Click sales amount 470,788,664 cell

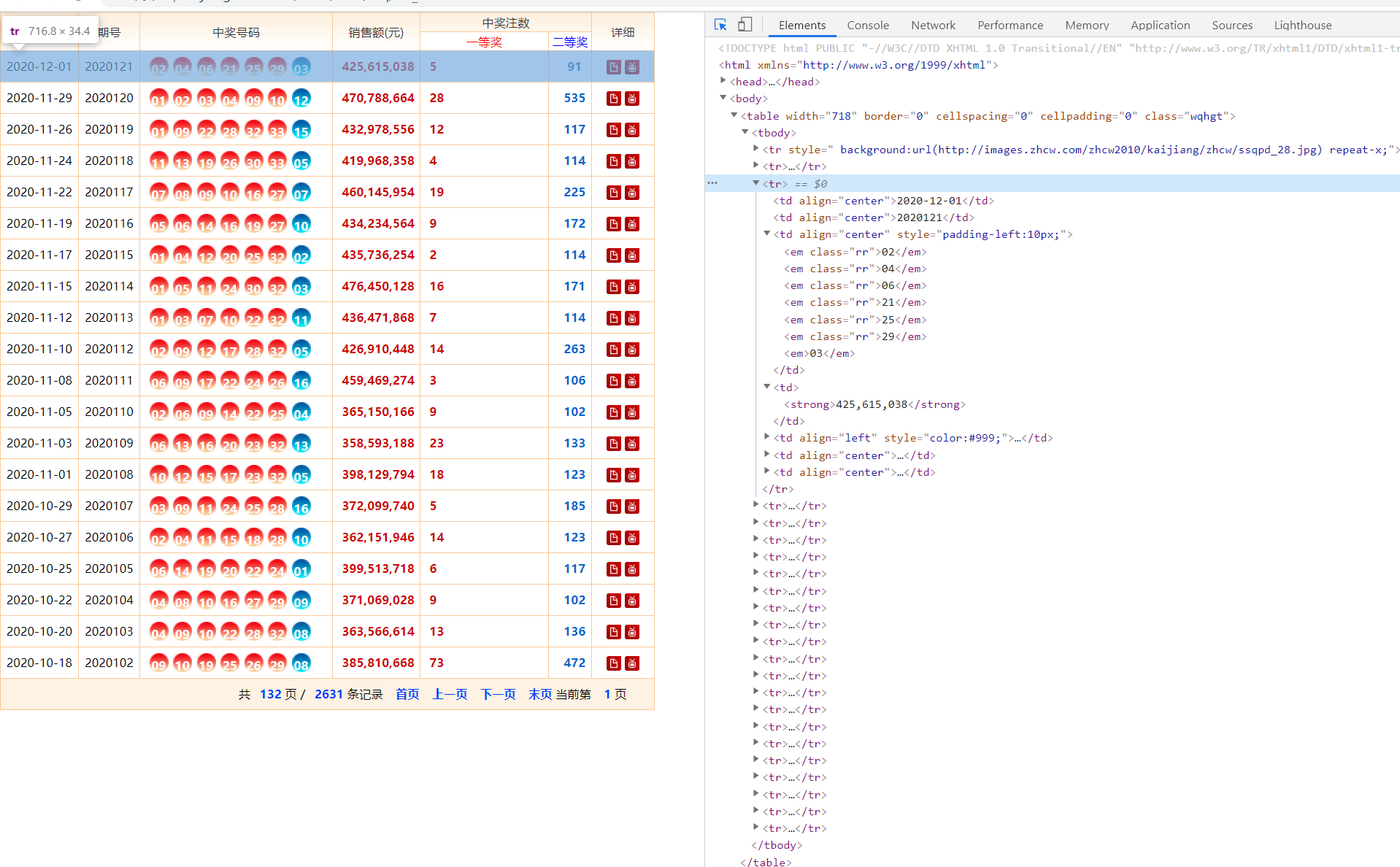[x=378, y=98]
